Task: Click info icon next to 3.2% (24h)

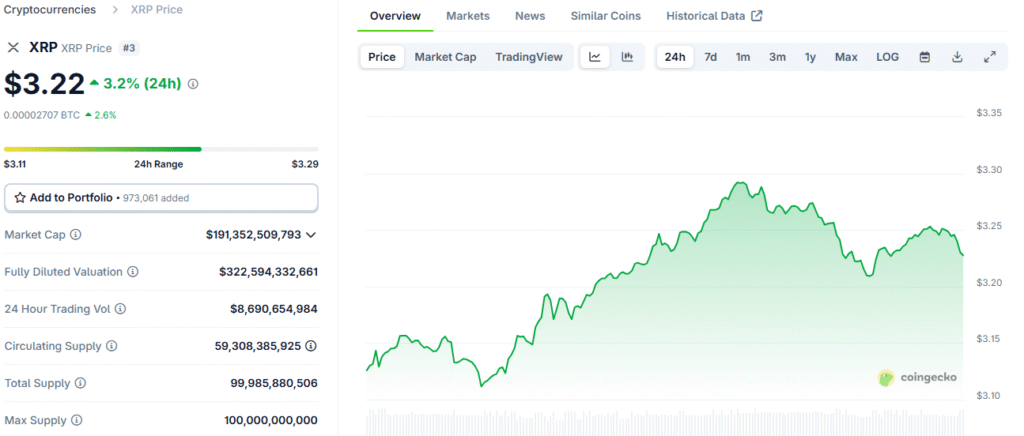Action: 193,84
